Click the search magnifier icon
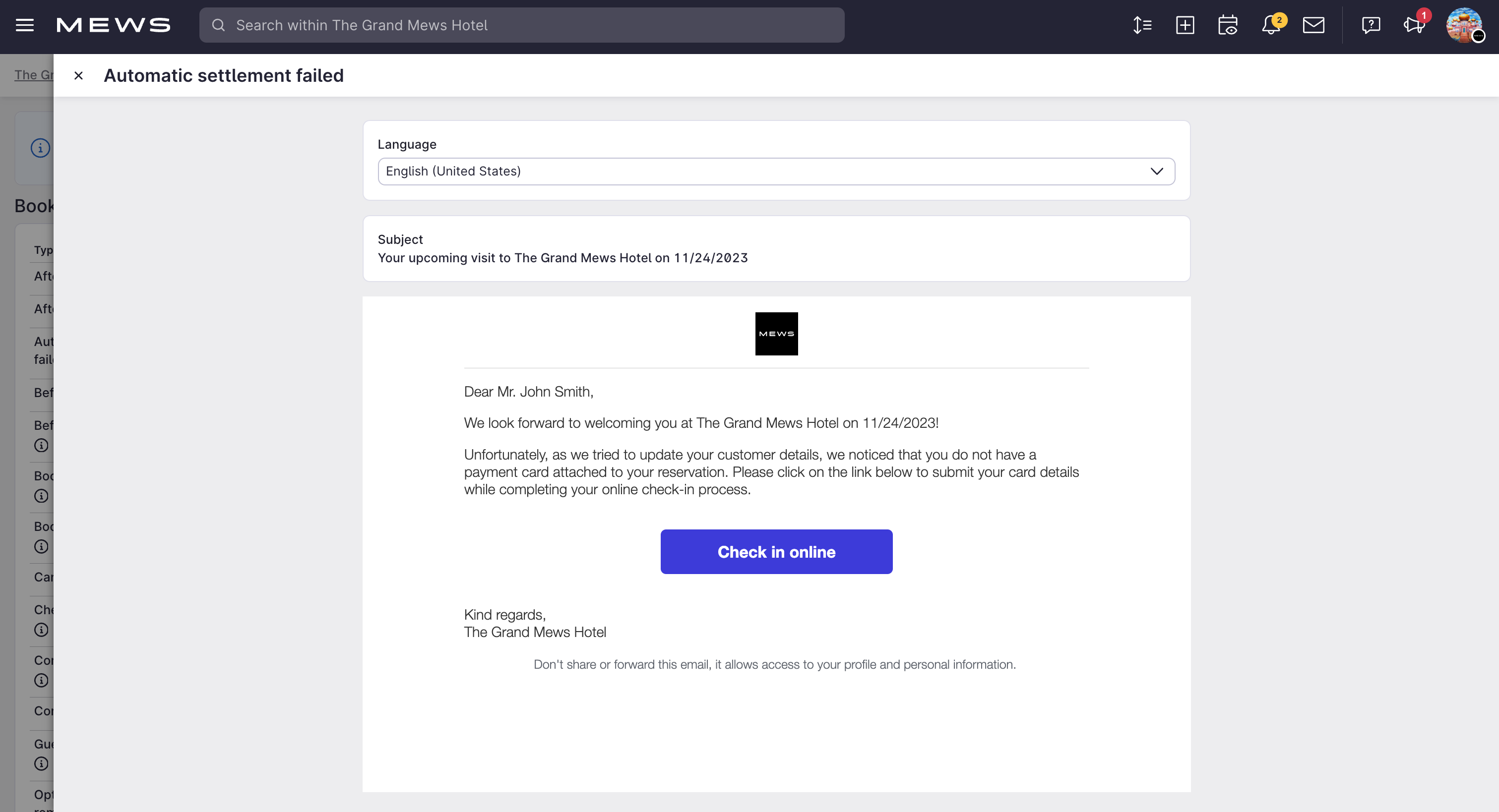Screen dimensions: 1499x812 point(218,25)
